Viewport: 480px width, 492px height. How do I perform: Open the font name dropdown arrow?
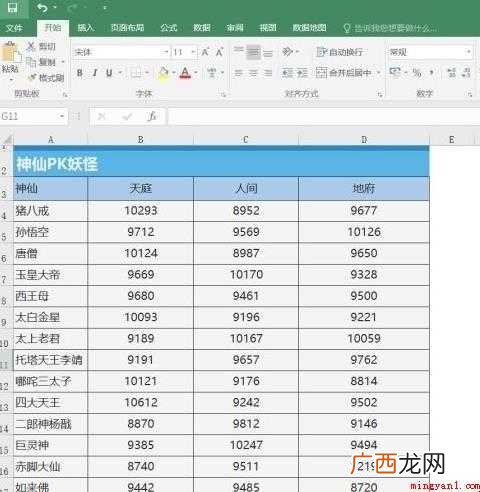point(166,52)
